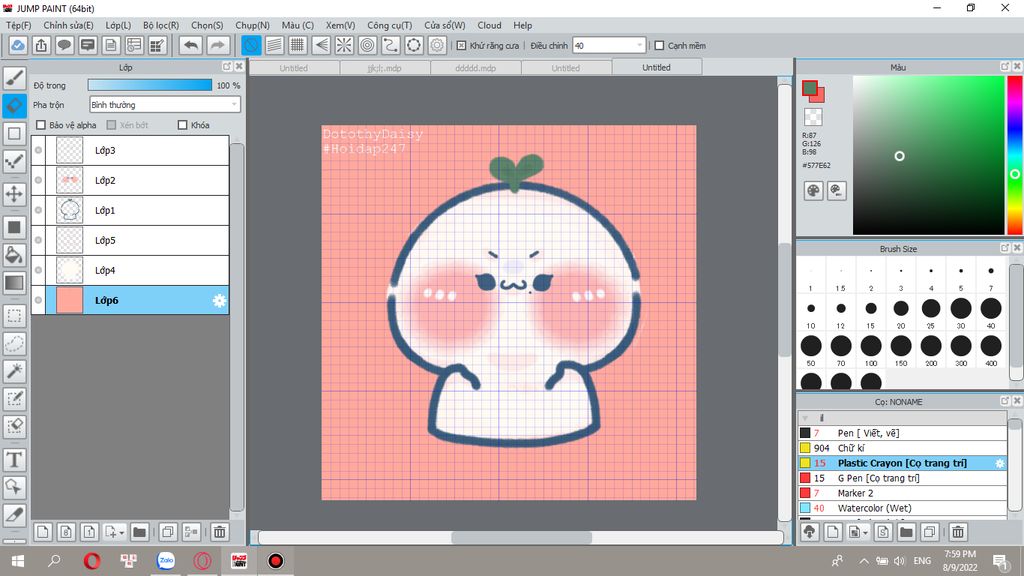Open the Tệp(F) menu
Screen dimensions: 1024x576
click(19, 25)
